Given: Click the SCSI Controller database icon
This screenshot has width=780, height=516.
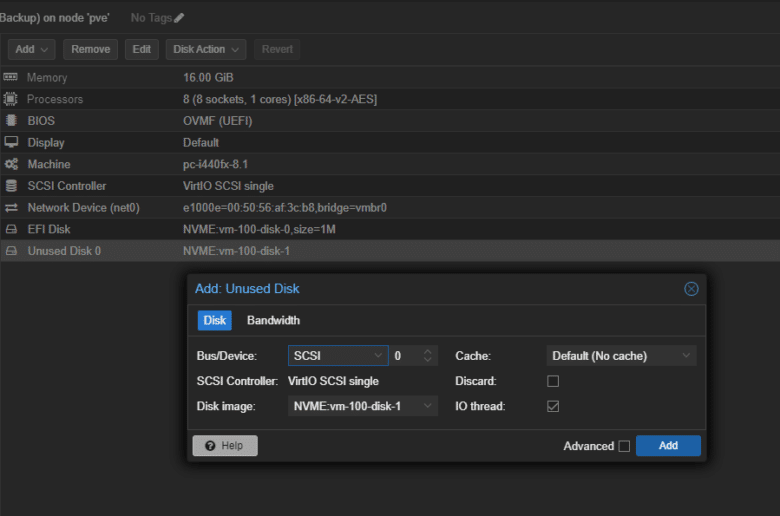Looking at the screenshot, I should click(11, 186).
